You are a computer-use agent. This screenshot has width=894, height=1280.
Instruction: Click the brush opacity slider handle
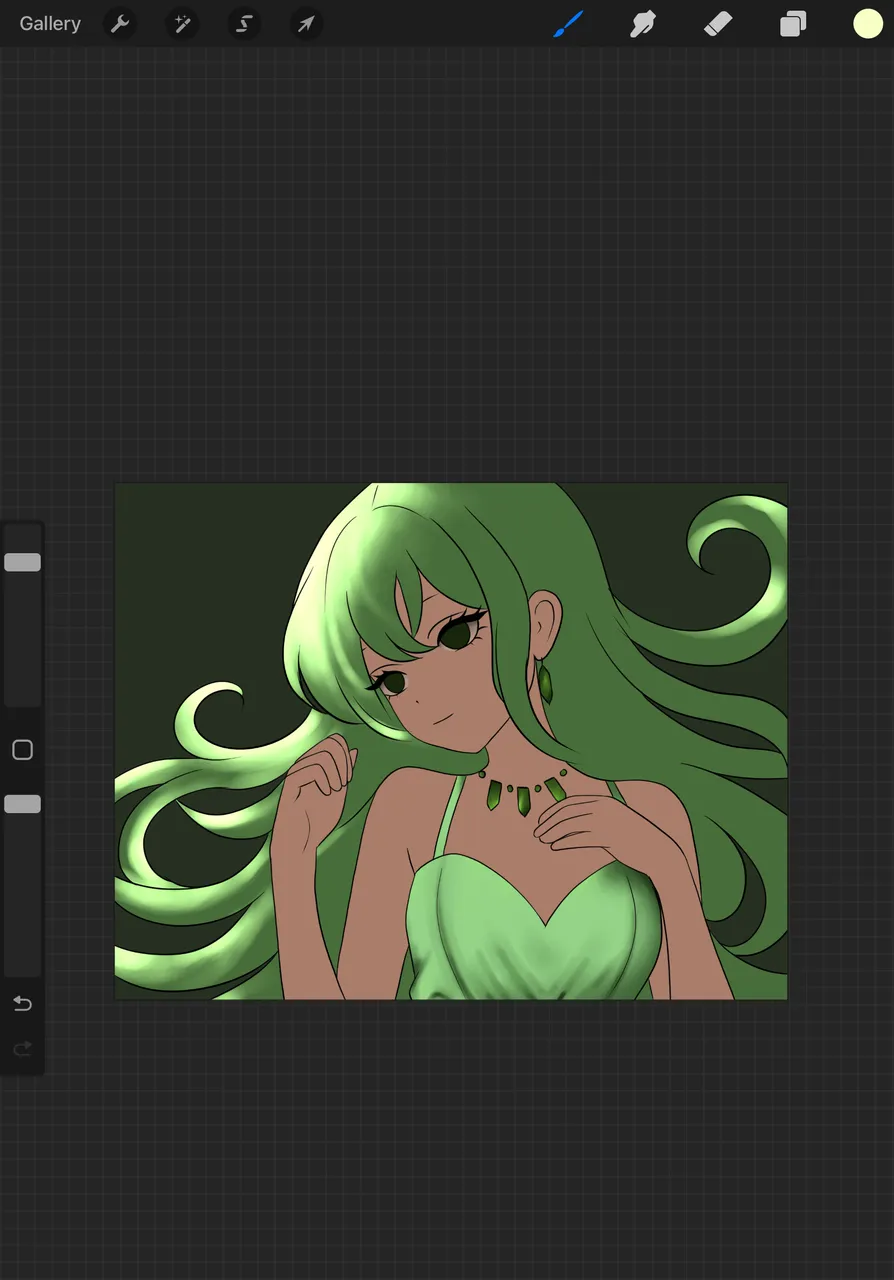pyautogui.click(x=22, y=804)
